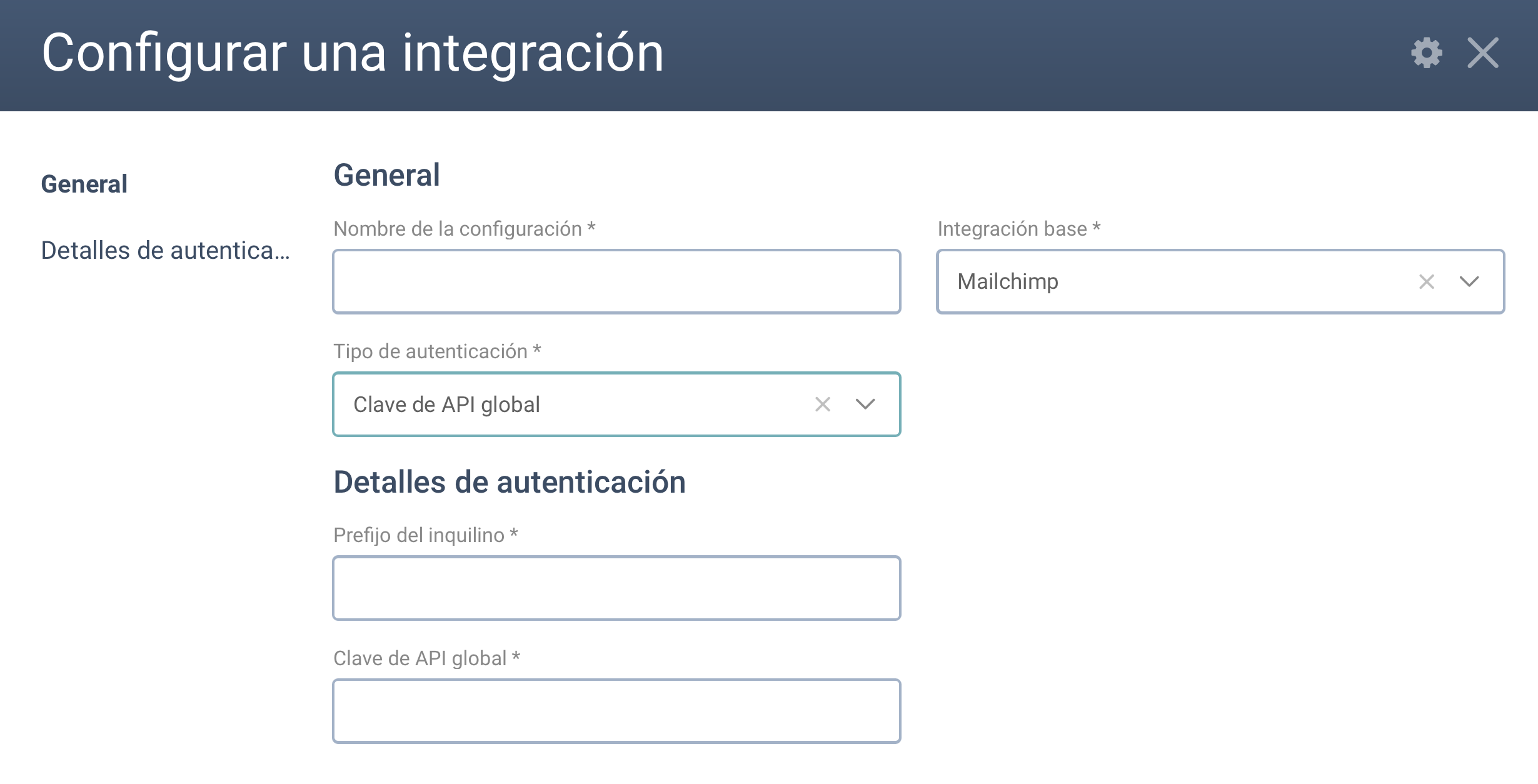Expand the Tipo de autenticación dropdown chevron
Screen dimensions: 1538x784
click(x=865, y=405)
